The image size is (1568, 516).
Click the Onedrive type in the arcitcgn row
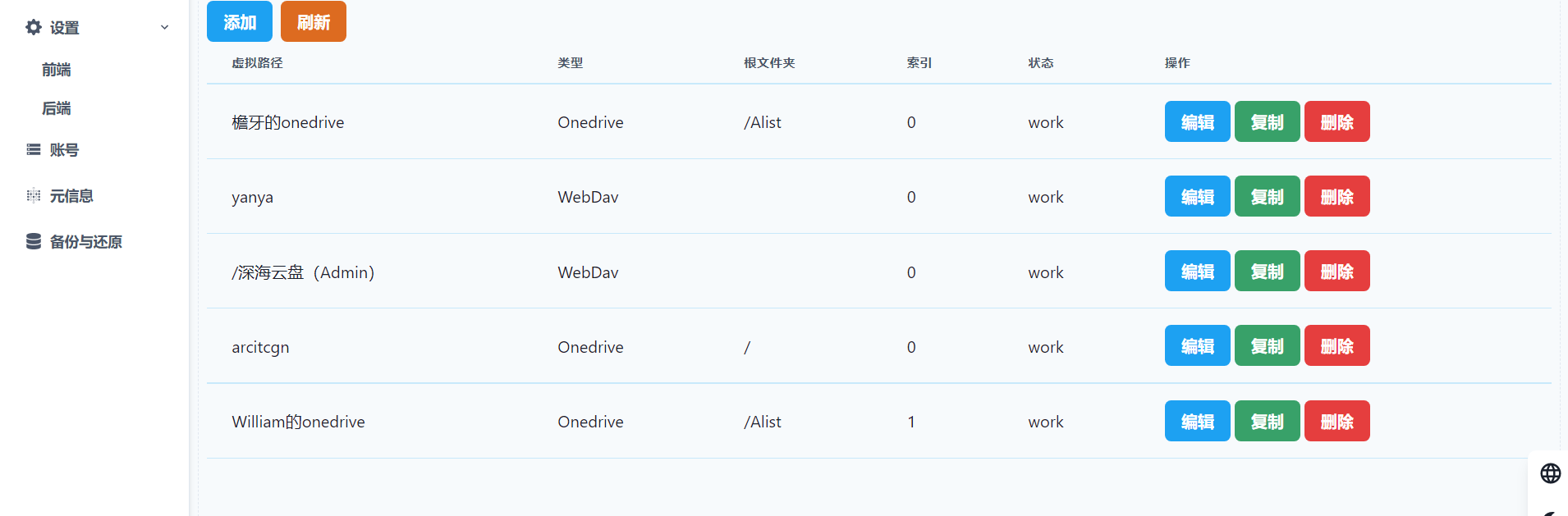(590, 347)
